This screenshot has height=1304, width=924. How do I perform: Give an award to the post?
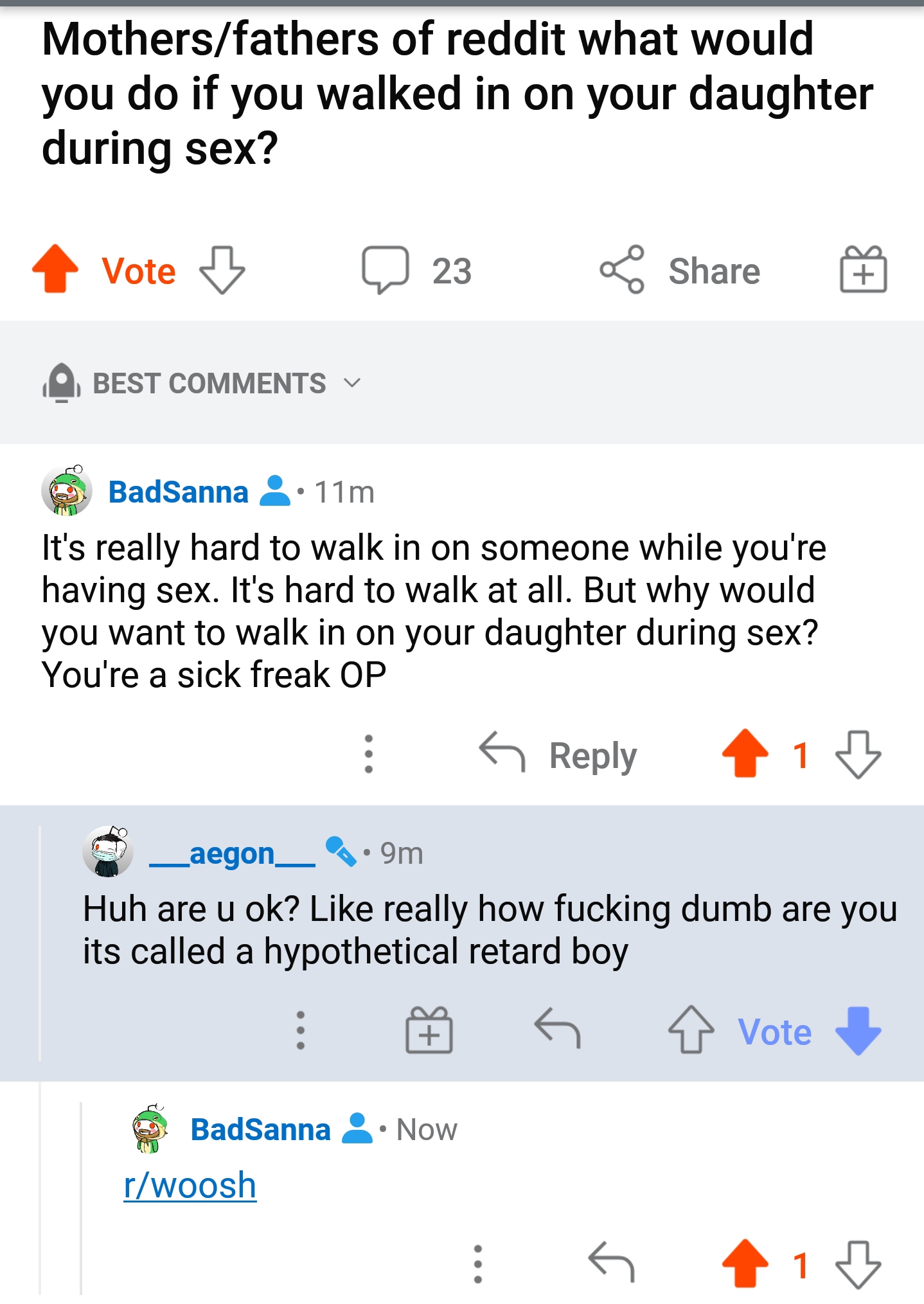[x=863, y=270]
